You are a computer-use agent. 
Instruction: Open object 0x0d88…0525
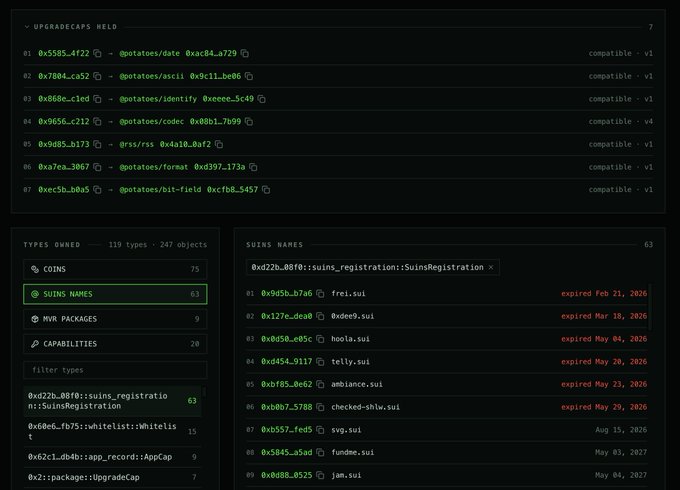pos(287,475)
